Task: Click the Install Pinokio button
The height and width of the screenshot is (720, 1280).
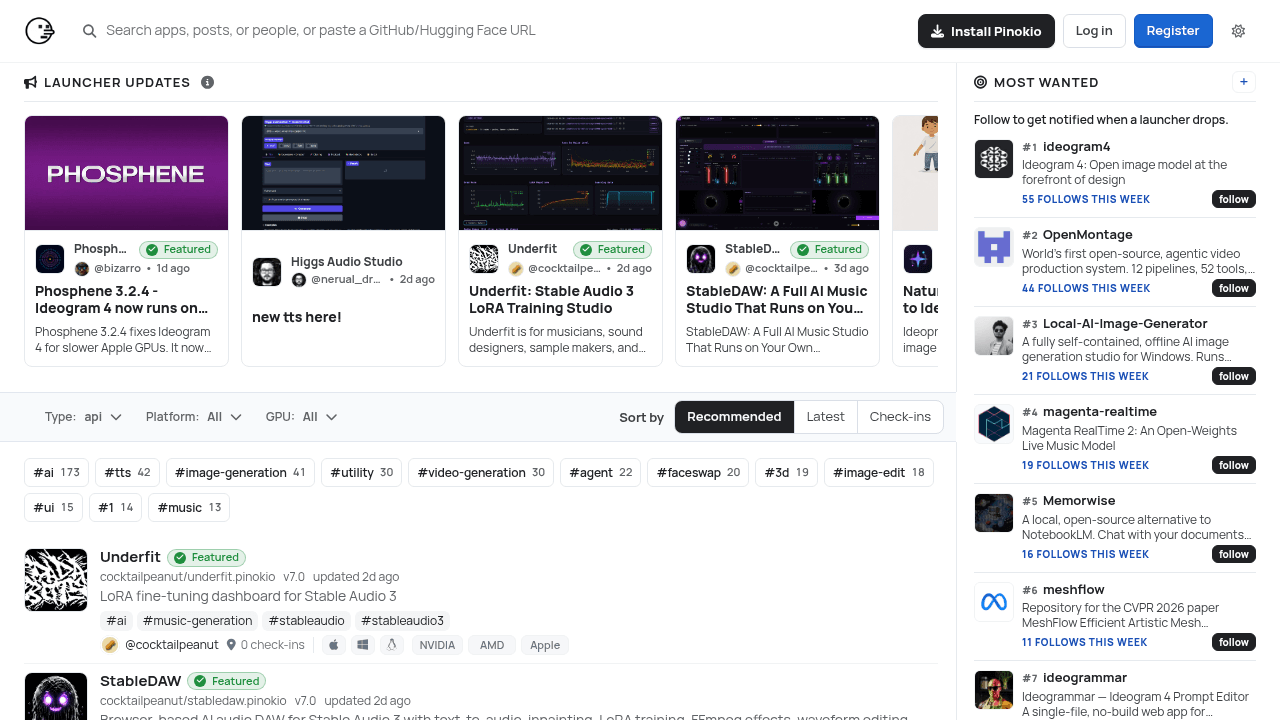Action: 986,31
